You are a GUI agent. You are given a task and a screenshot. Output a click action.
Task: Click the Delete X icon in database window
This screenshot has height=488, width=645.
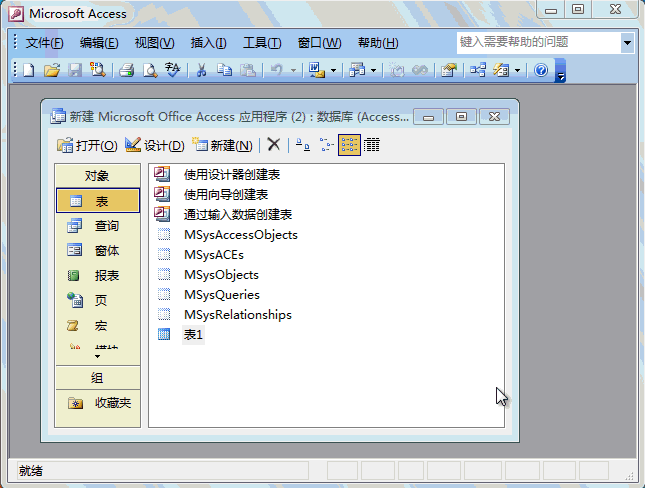[x=274, y=144]
